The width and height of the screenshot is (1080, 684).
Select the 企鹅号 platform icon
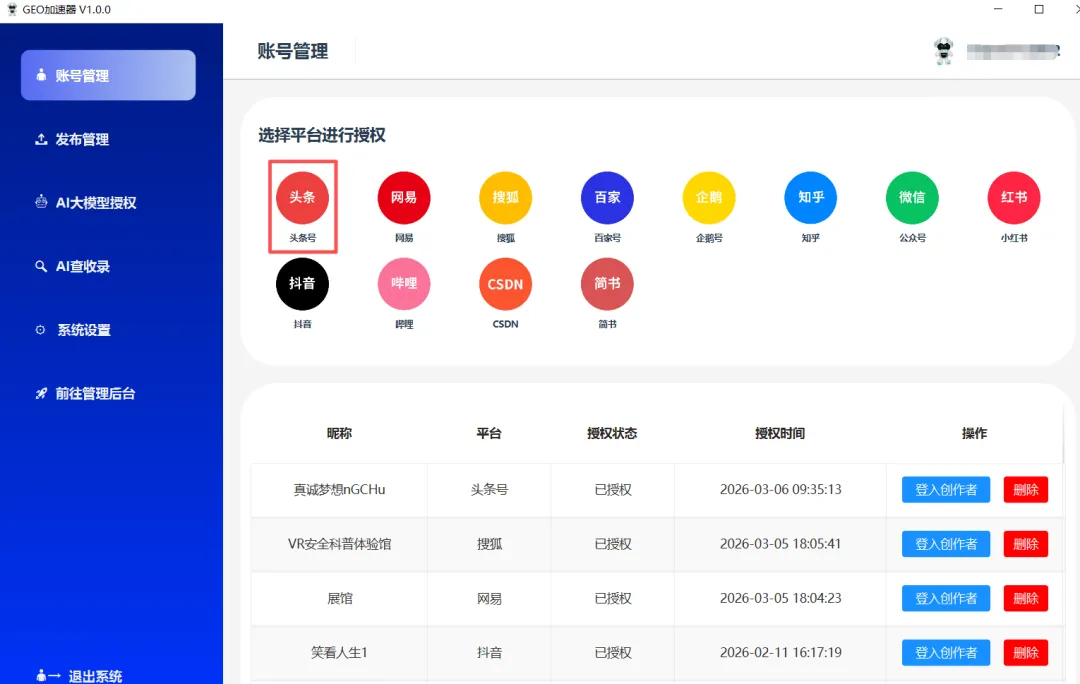point(709,198)
